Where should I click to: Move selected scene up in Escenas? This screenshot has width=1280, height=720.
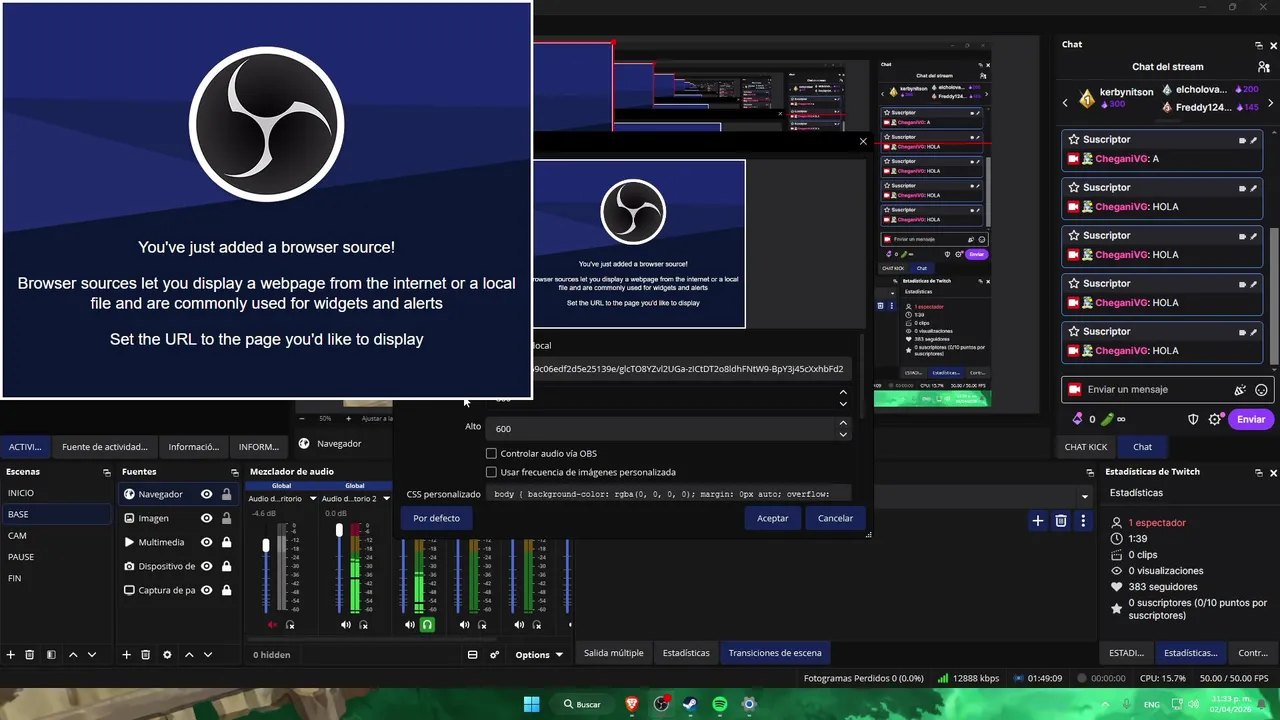coord(73,655)
